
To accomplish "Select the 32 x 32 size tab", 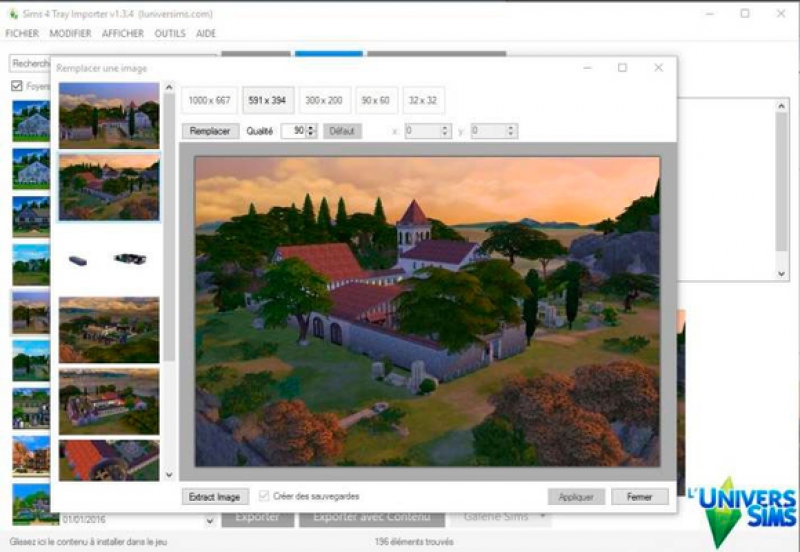I will [423, 100].
